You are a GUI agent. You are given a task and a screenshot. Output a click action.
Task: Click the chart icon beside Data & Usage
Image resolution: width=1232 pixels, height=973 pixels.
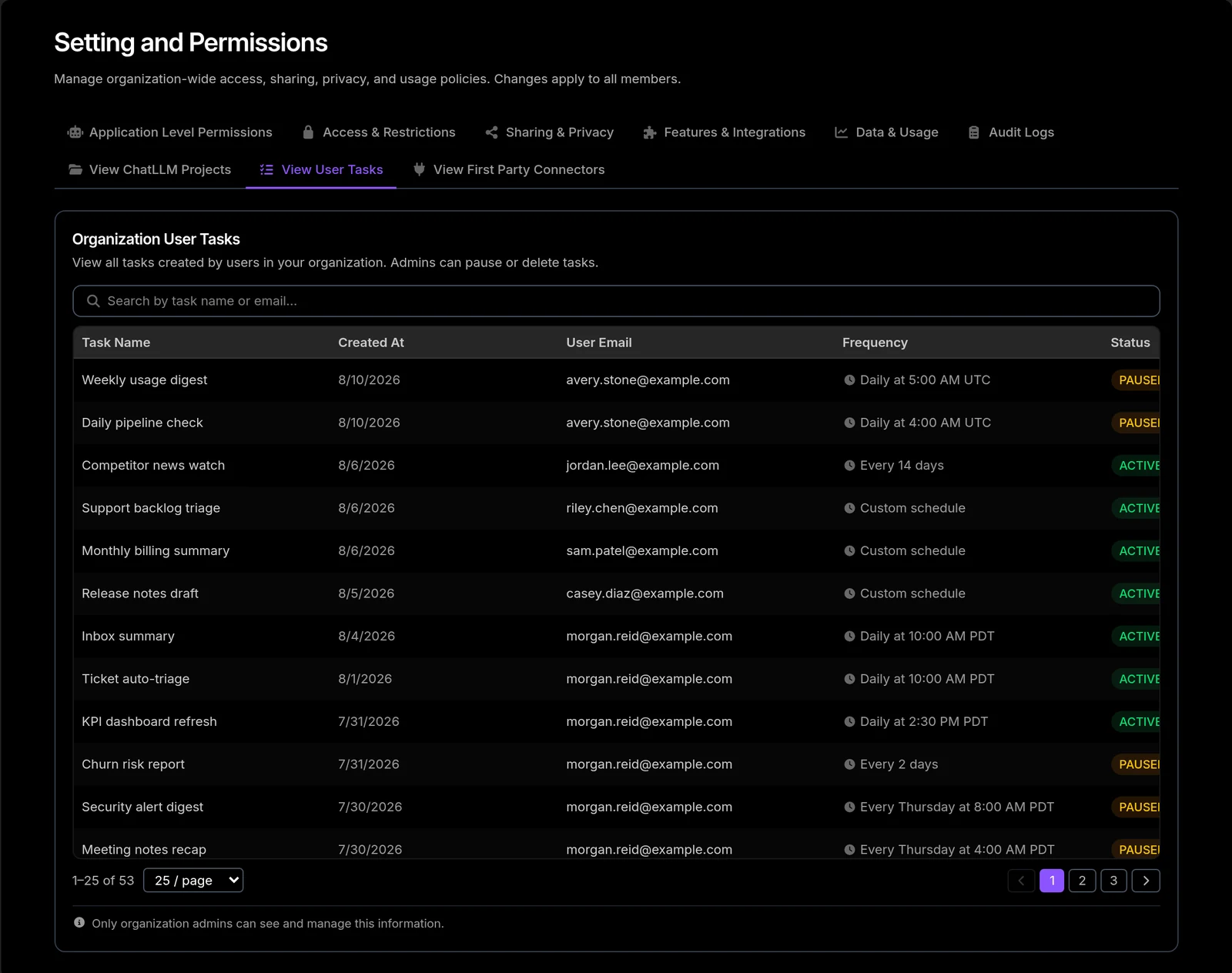pyautogui.click(x=842, y=132)
